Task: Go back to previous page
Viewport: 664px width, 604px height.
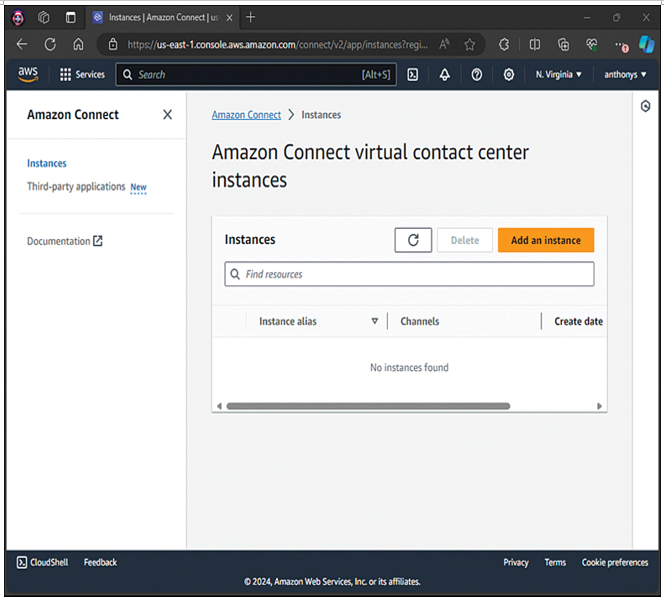Action: point(22,44)
